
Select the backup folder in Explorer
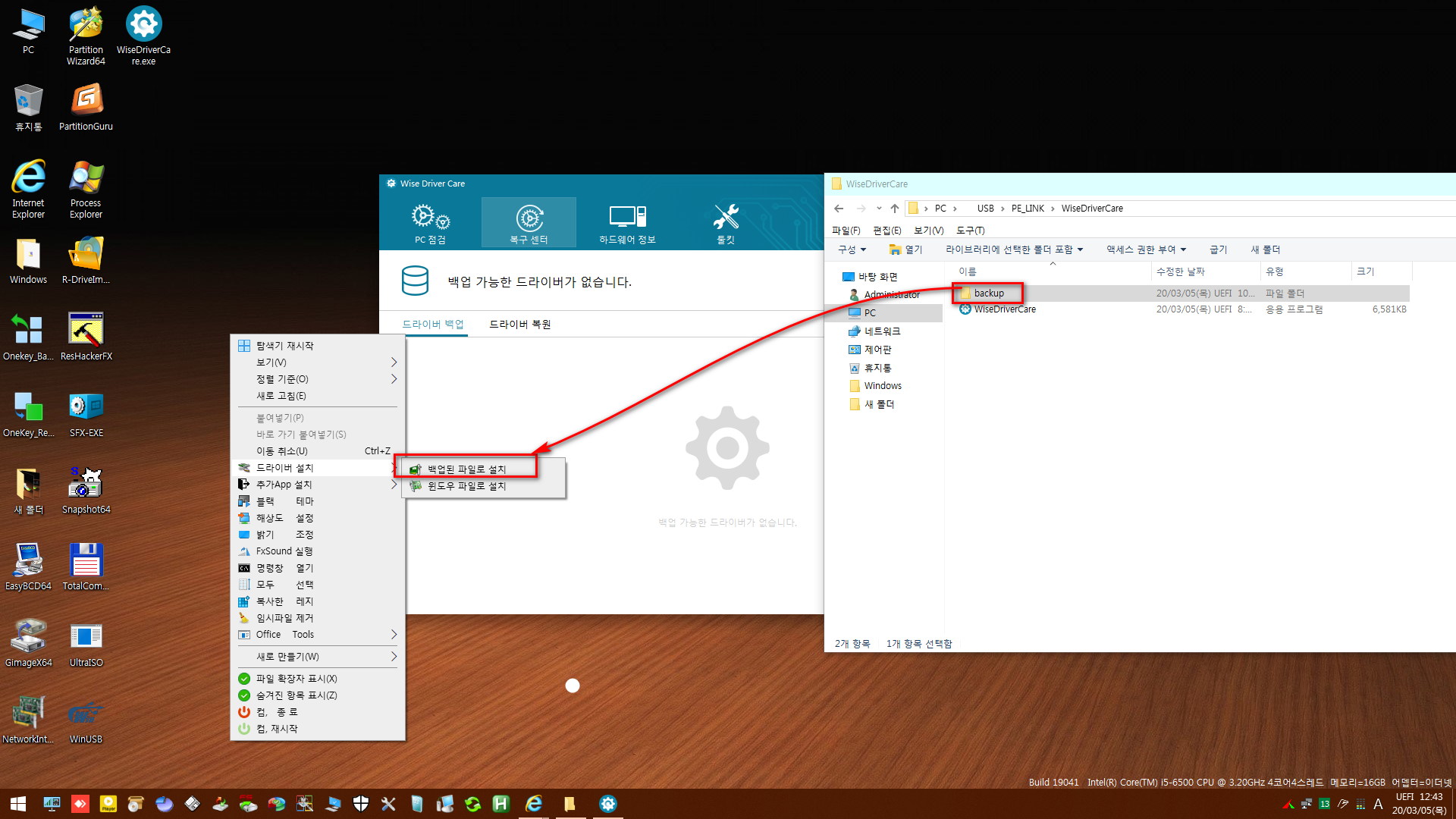pos(989,293)
